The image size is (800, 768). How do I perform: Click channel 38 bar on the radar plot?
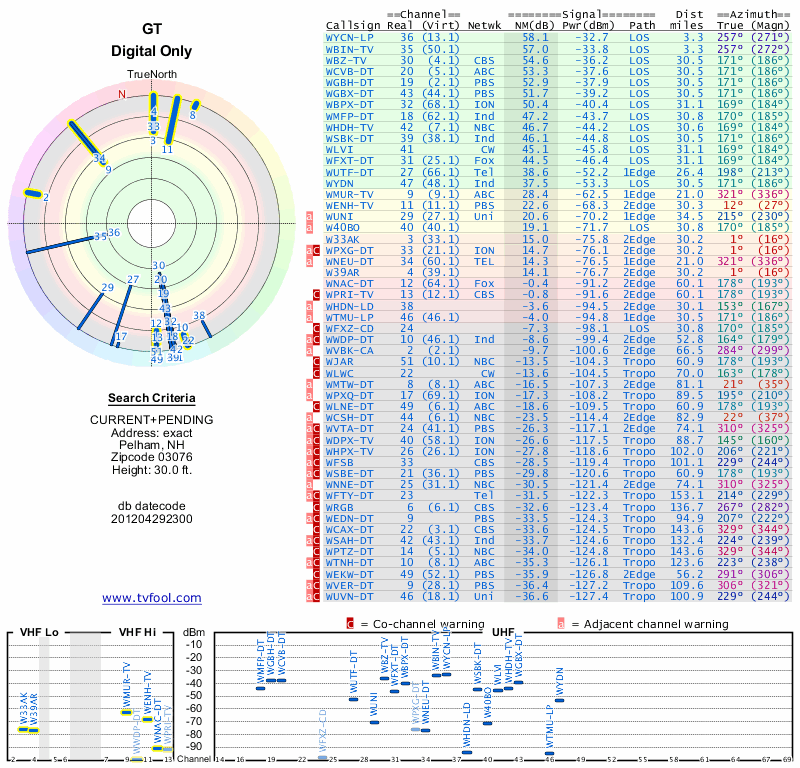point(206,329)
